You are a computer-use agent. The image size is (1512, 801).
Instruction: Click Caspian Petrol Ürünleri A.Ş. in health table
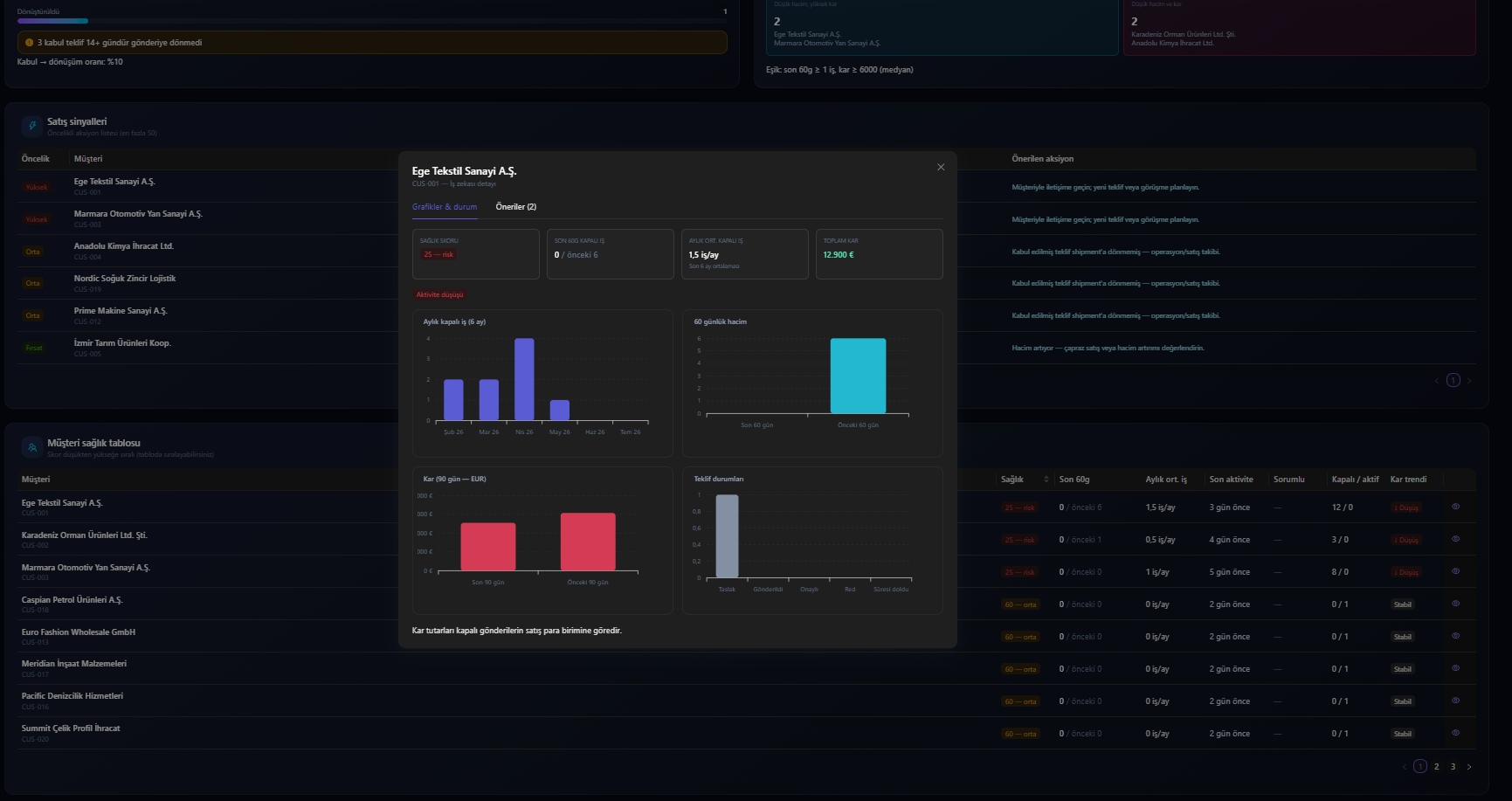pos(72,600)
